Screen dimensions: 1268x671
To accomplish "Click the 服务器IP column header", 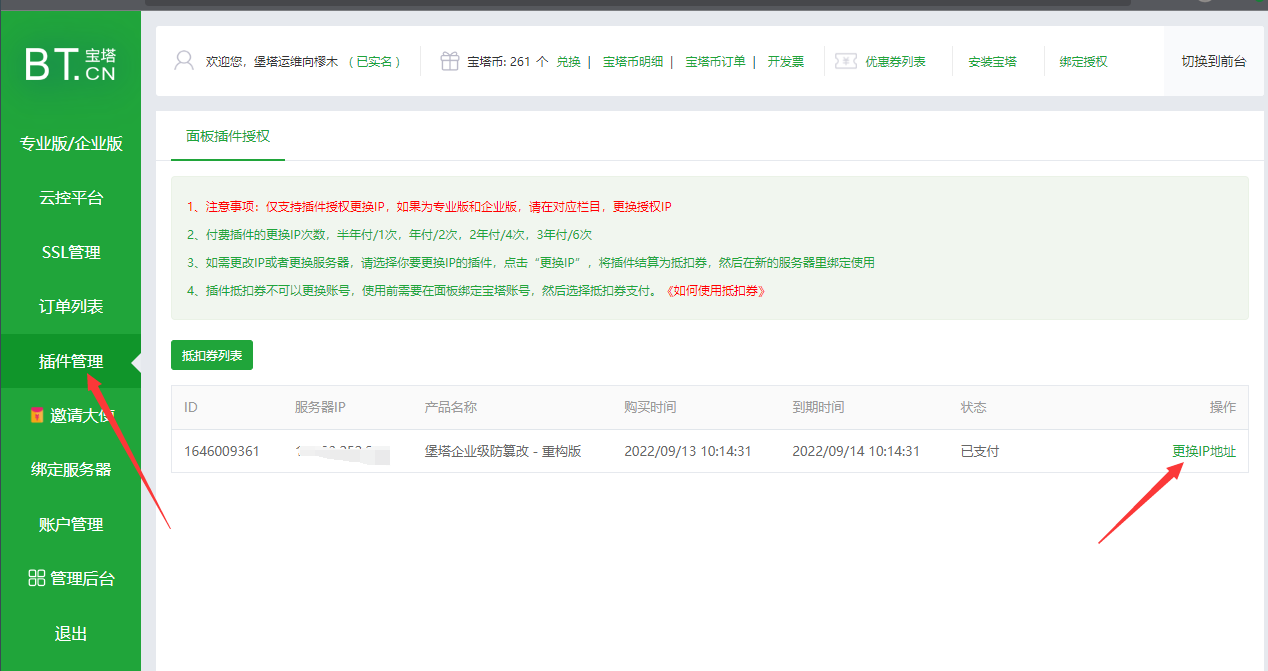I will tap(320, 407).
